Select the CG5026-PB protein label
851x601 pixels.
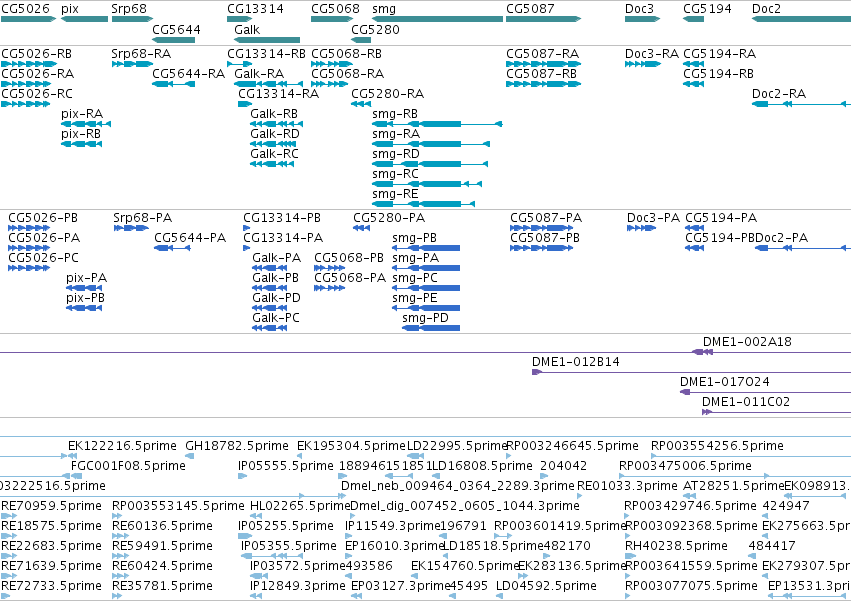tap(43, 218)
